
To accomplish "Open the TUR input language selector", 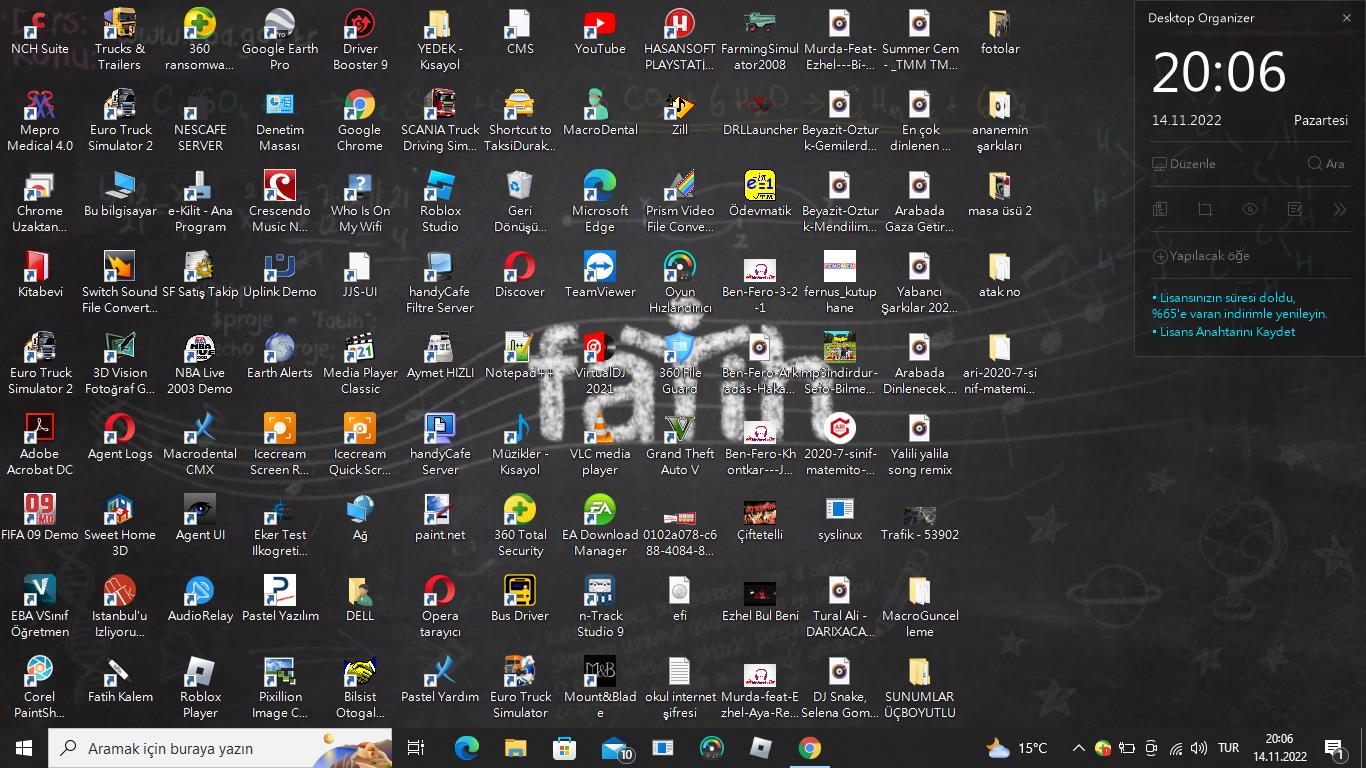I will coord(1228,748).
